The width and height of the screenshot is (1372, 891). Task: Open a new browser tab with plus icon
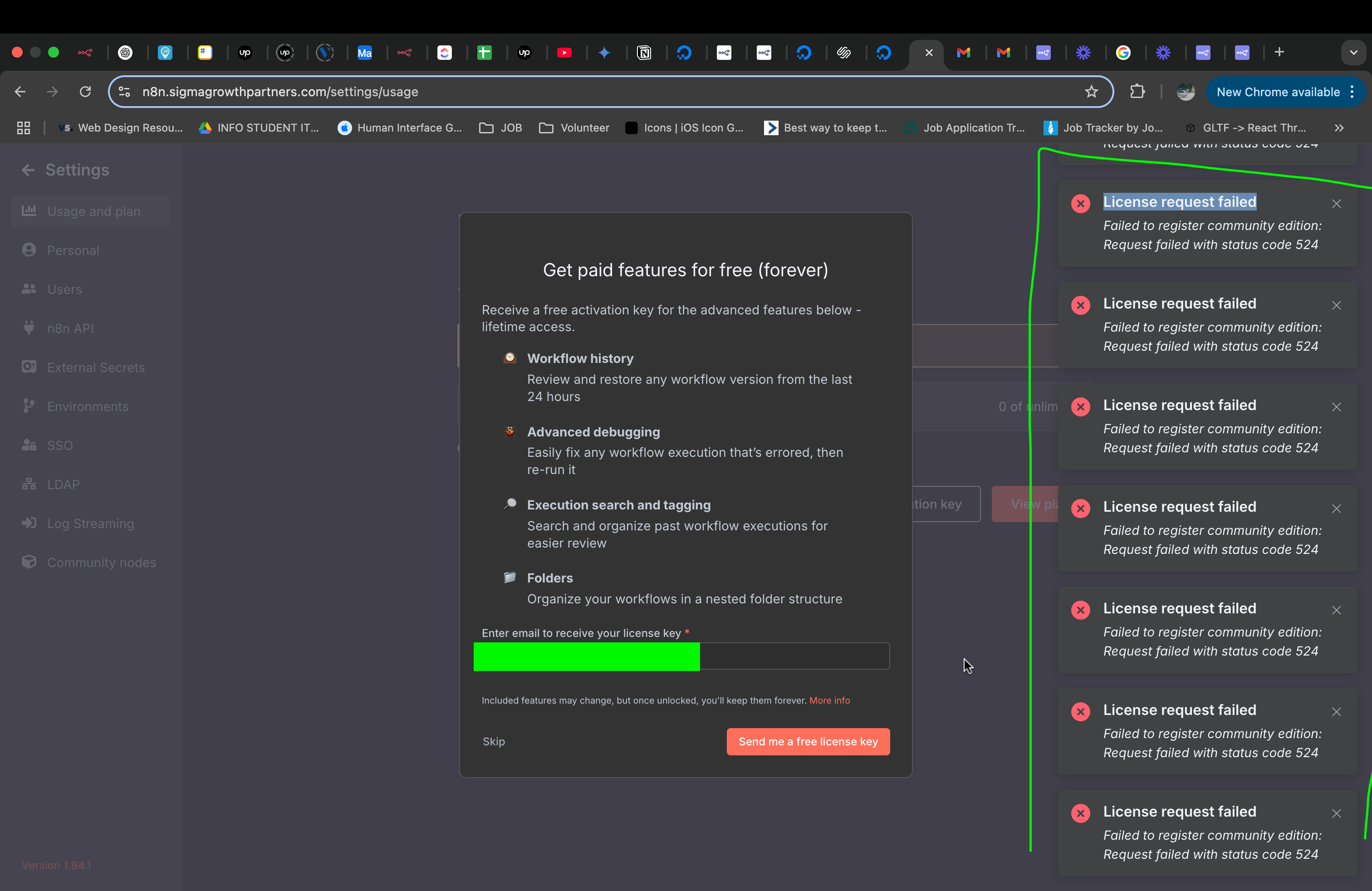[1279, 53]
